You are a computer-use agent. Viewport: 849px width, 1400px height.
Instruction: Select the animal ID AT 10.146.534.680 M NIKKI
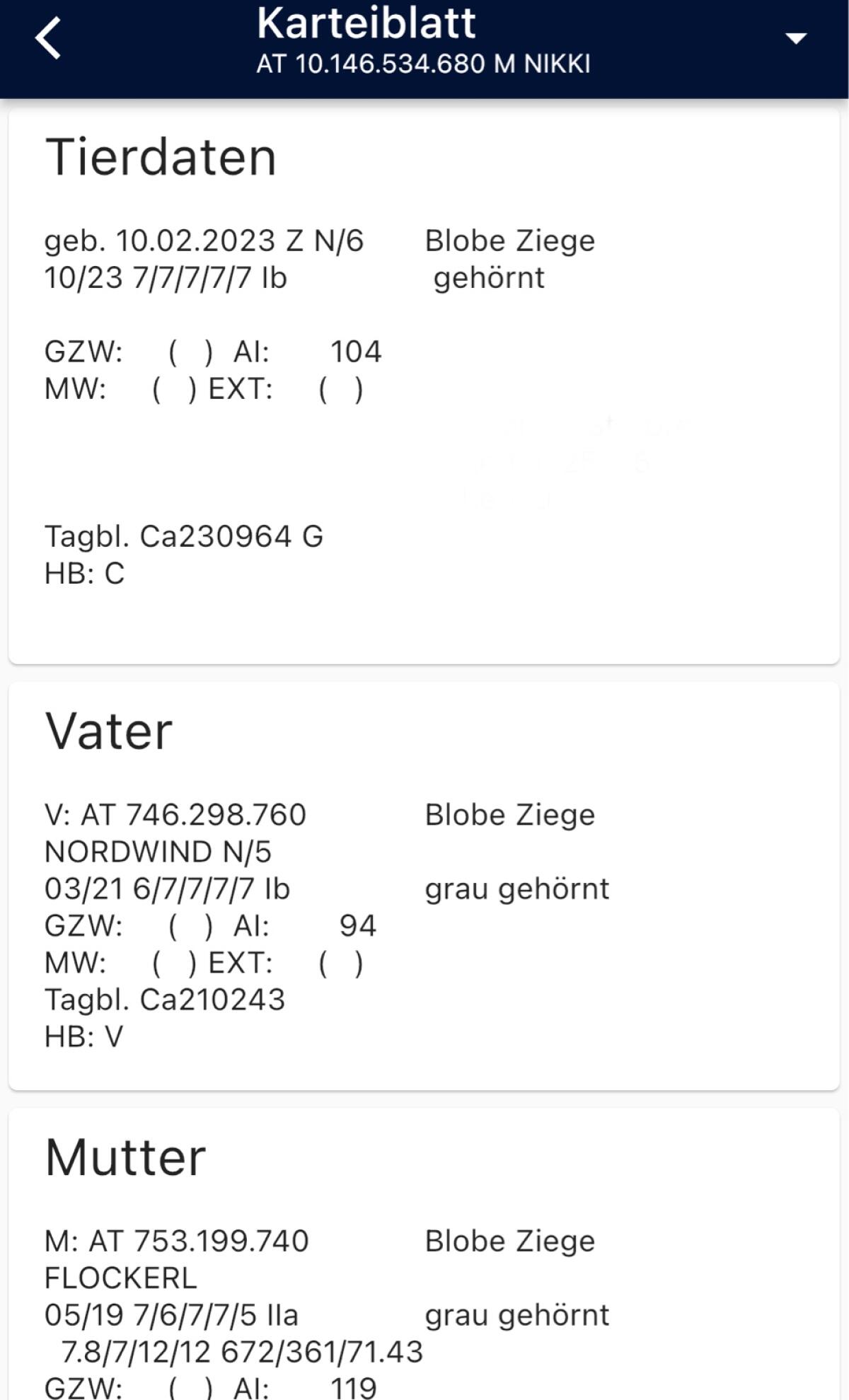pyautogui.click(x=423, y=64)
